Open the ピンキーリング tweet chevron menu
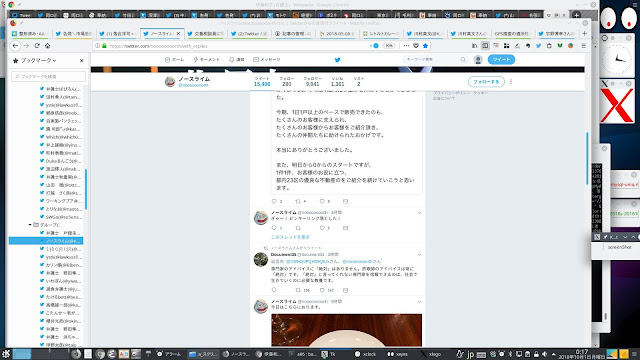Viewport: 640px width, 360px height. (x=419, y=213)
